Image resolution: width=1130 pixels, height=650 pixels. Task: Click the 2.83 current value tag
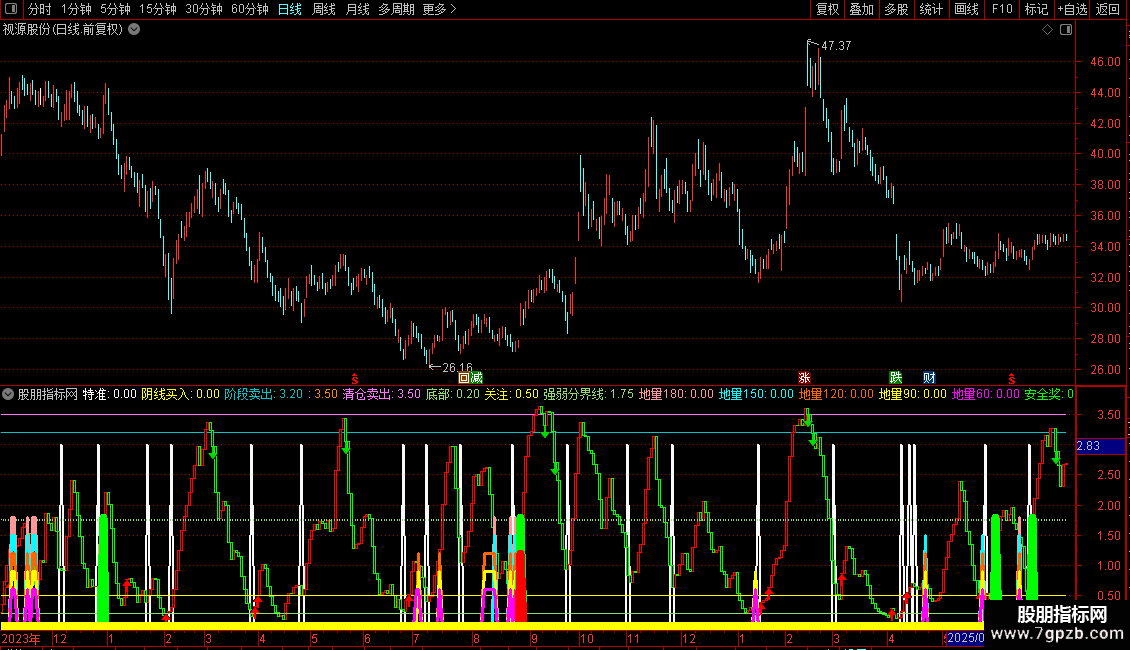point(1100,446)
